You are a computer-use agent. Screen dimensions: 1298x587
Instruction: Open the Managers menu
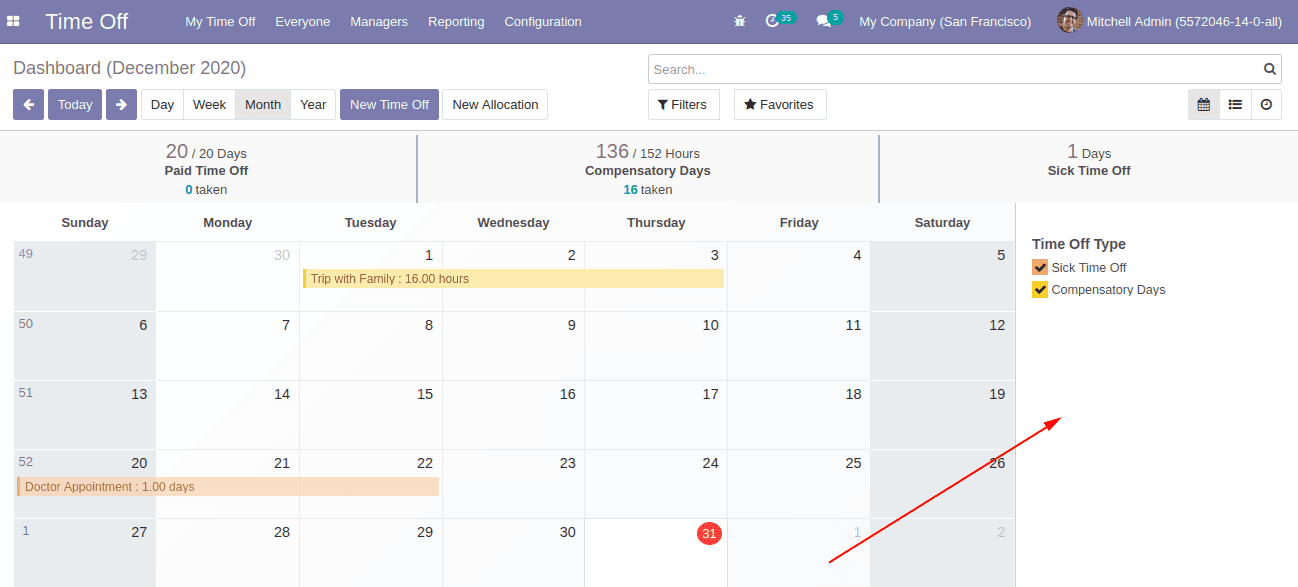click(379, 21)
